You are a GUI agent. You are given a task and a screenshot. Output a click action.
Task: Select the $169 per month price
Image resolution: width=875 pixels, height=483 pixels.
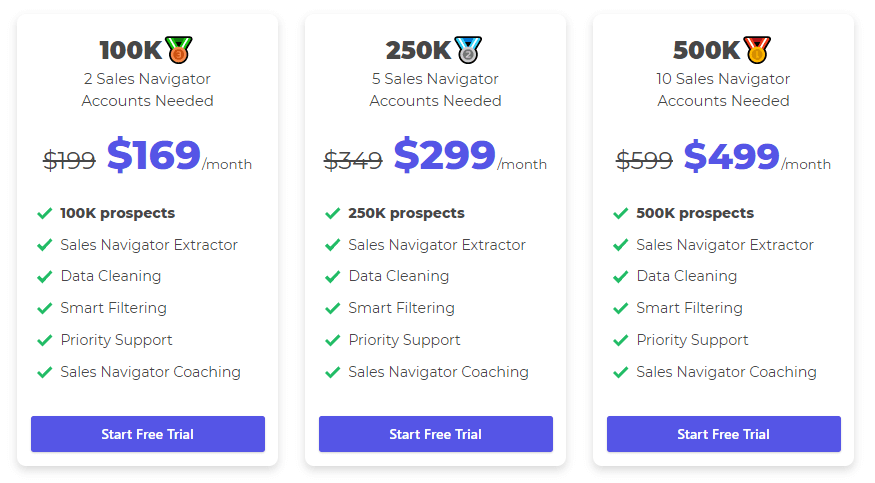[153, 155]
